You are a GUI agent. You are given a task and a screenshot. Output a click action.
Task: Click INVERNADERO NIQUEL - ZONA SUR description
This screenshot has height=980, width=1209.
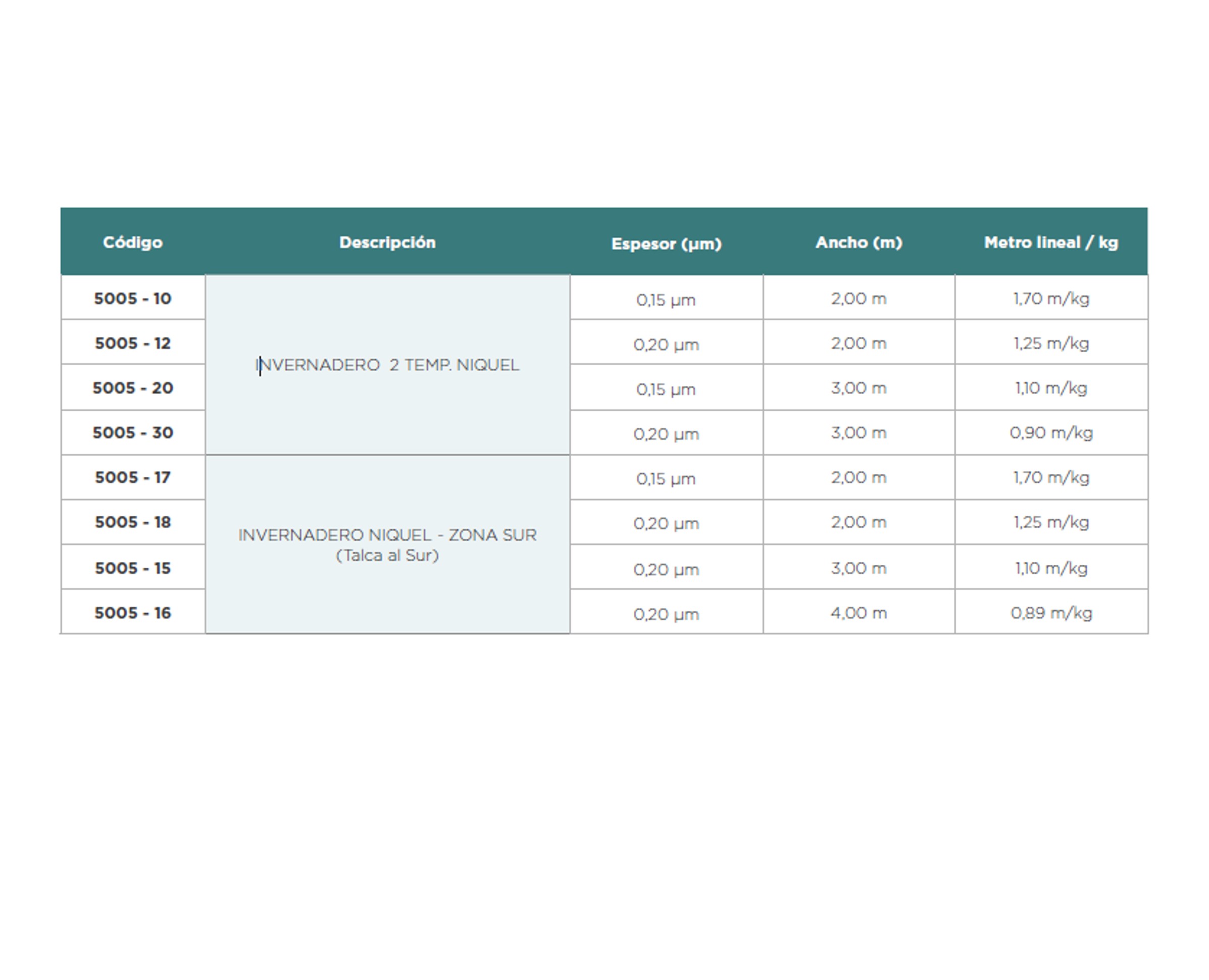[387, 545]
